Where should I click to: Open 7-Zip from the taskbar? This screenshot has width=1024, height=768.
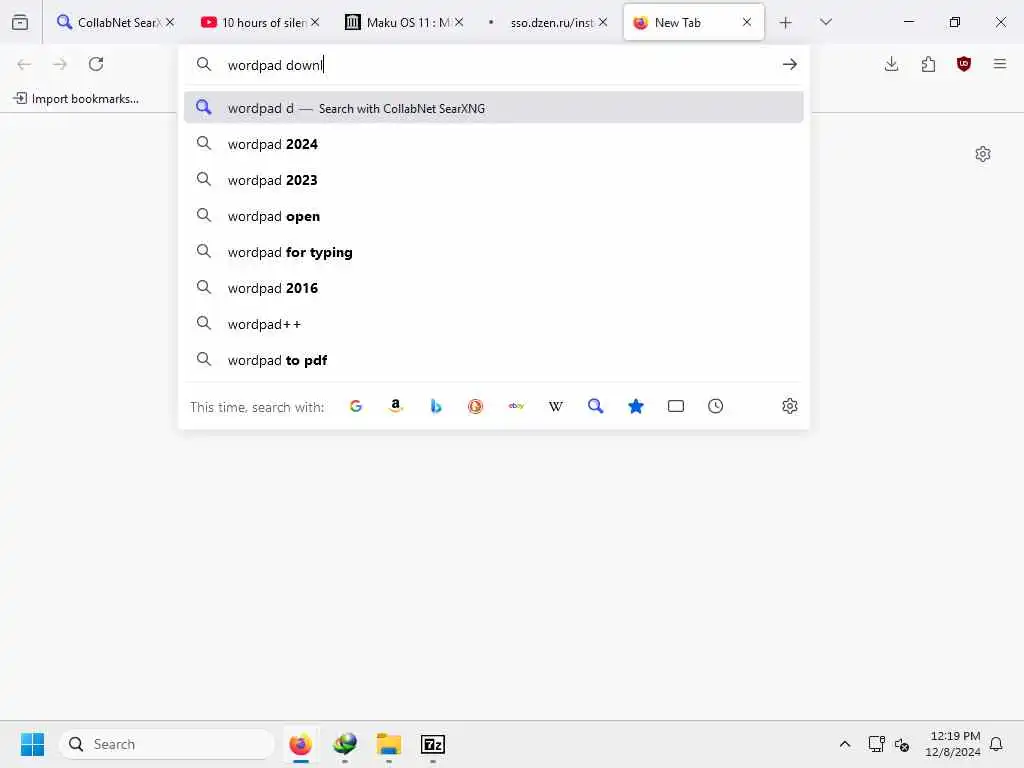[x=433, y=744]
